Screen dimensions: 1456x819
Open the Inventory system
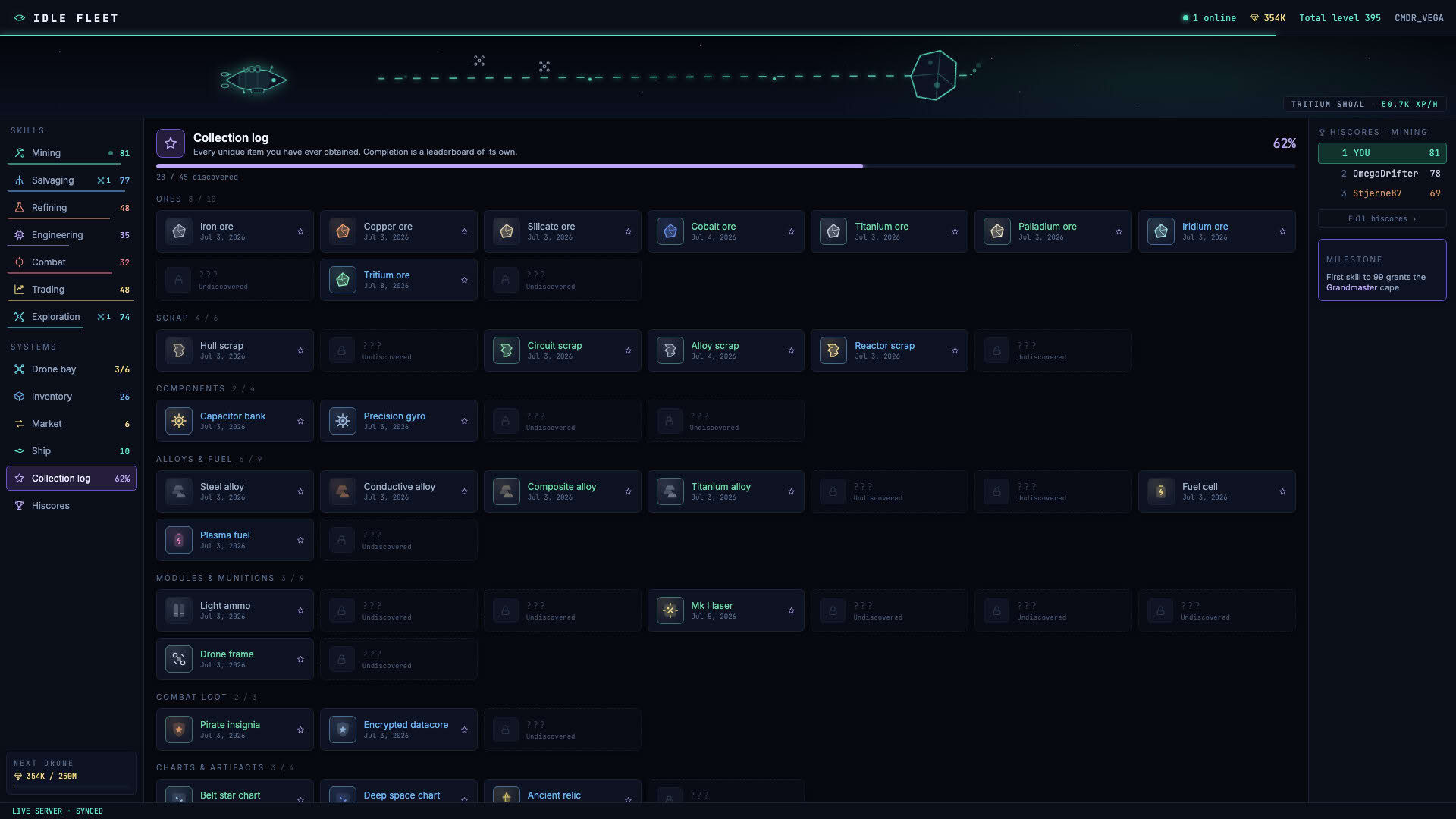tap(71, 397)
